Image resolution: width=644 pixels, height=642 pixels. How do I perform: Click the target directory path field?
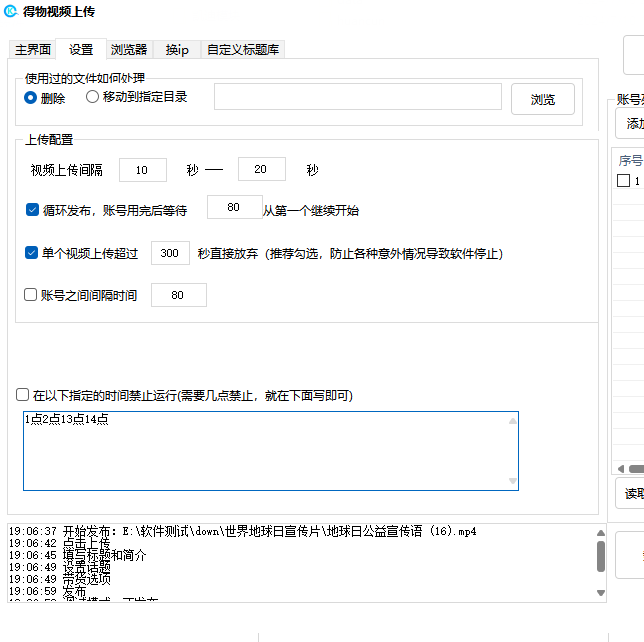358,97
